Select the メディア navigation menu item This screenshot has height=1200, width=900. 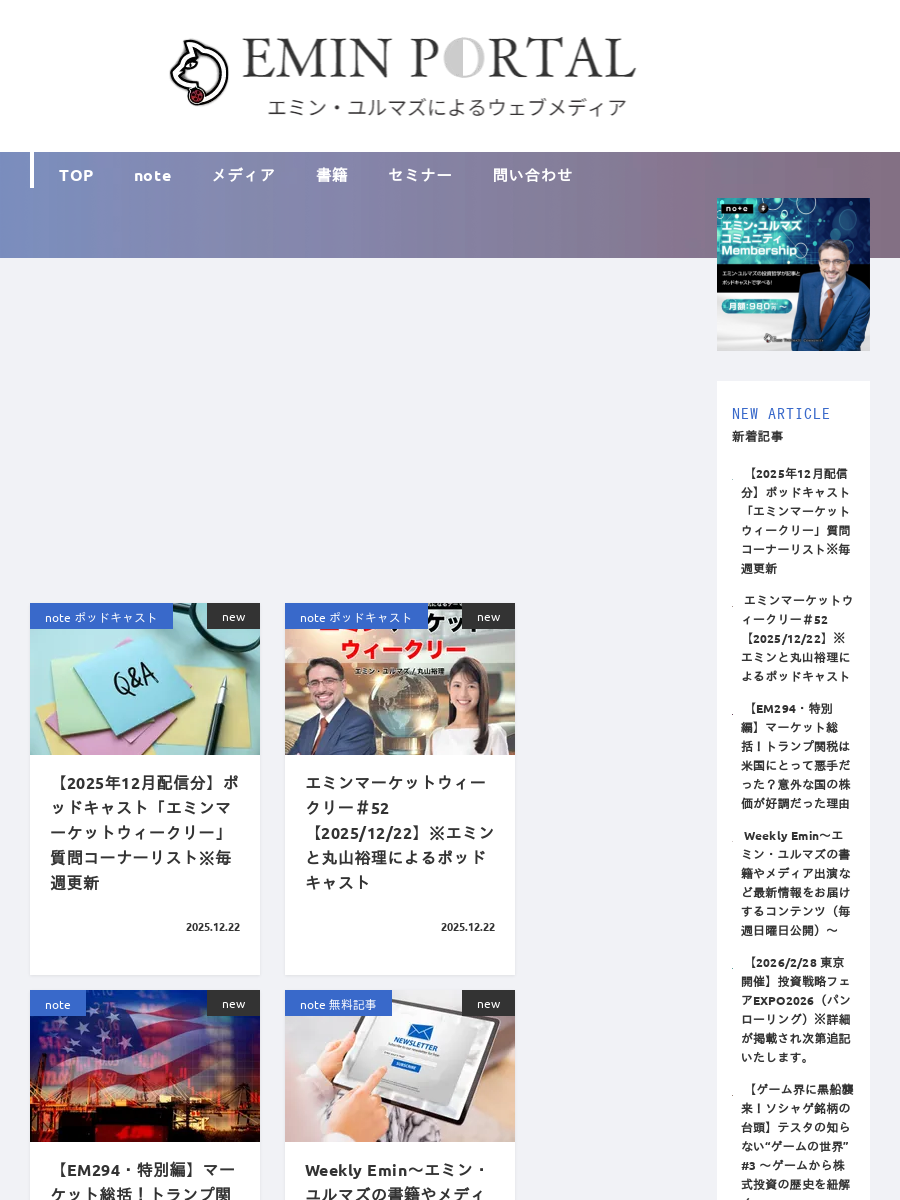[243, 174]
